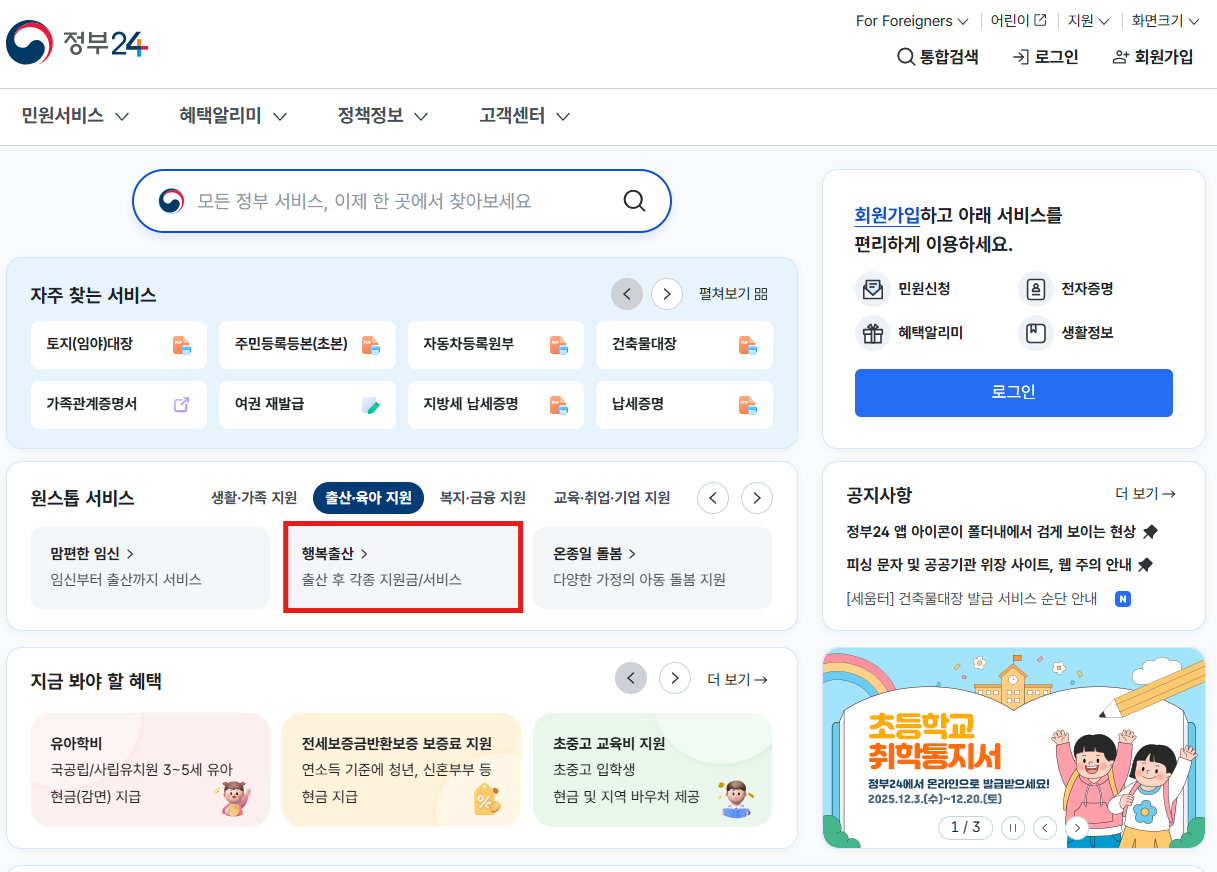Click 더 보기 next to 지금 봐야 할 혜택
The height and width of the screenshot is (872, 1217).
(737, 680)
